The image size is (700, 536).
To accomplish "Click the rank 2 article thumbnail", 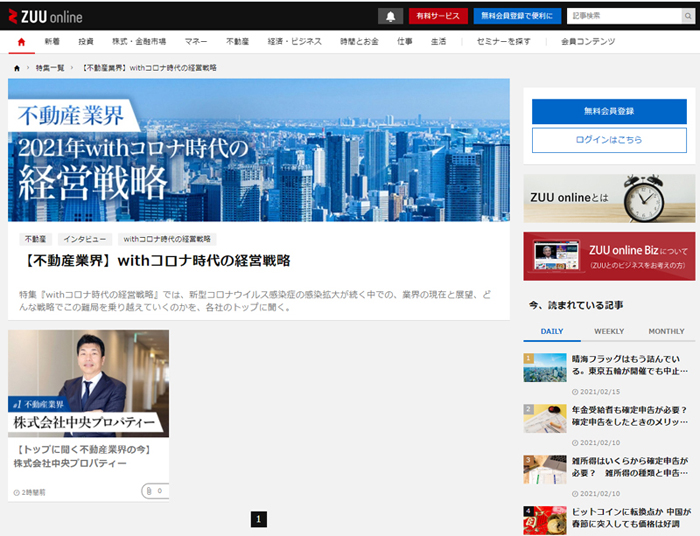I will tap(545, 419).
